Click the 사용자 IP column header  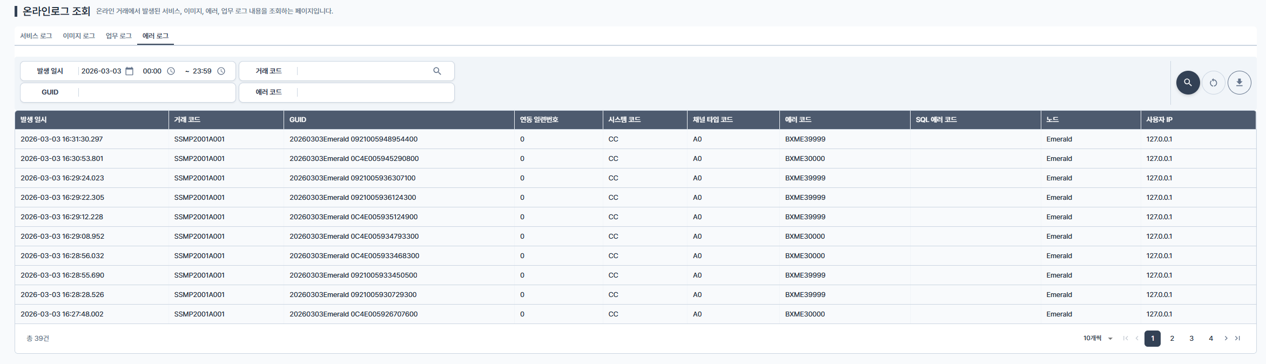(x=1199, y=120)
